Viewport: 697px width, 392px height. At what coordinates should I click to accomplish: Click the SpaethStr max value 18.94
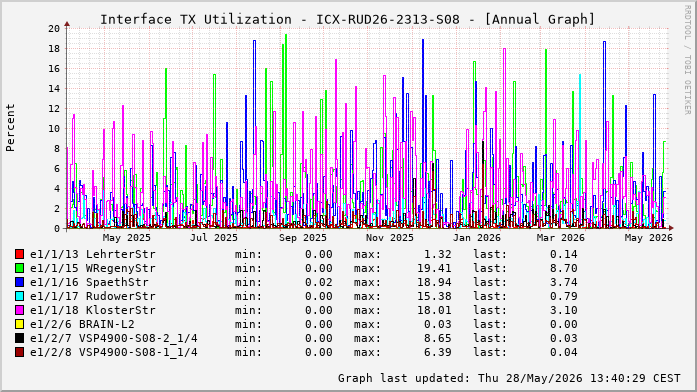coord(434,282)
